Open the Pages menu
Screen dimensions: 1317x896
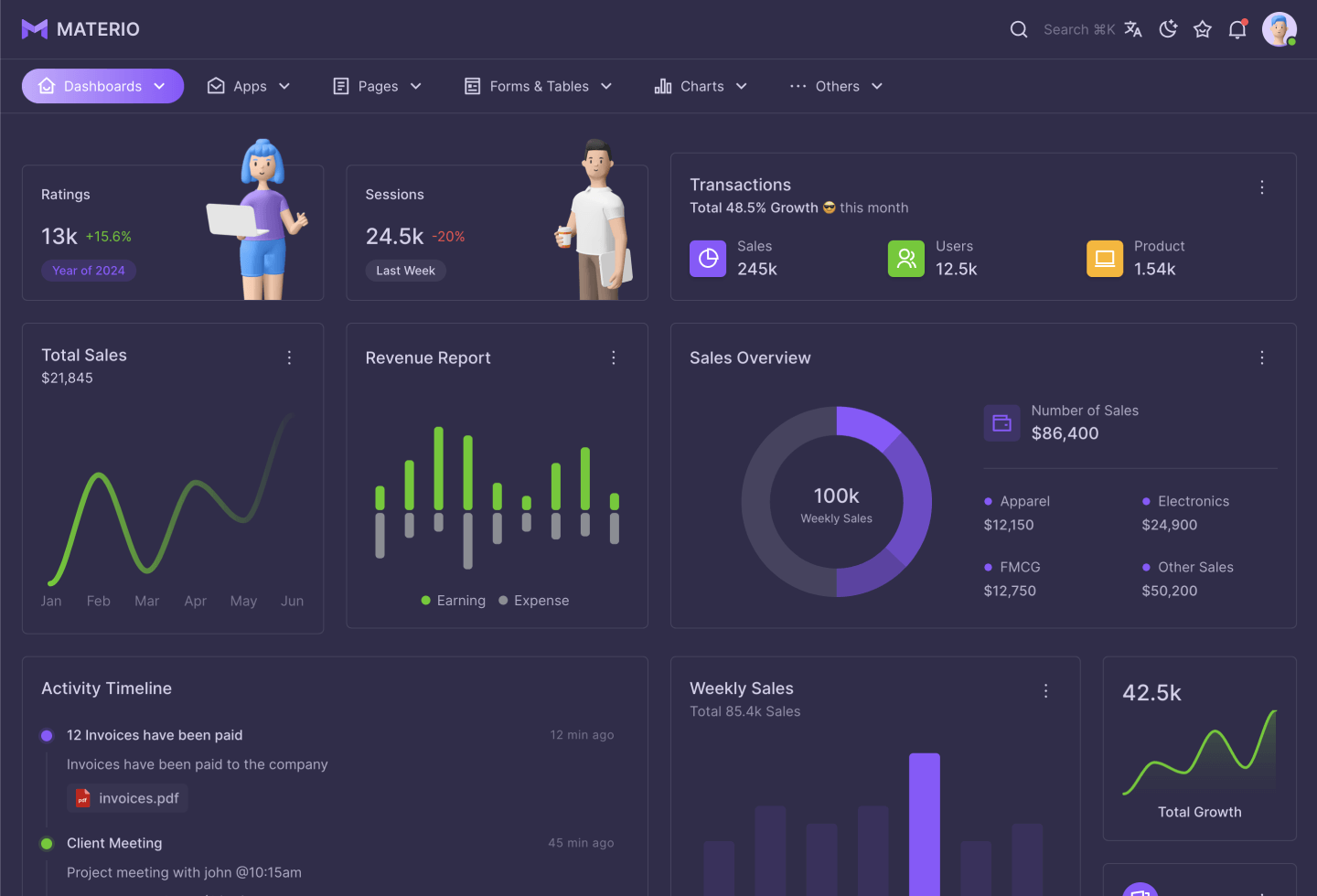[x=377, y=86]
